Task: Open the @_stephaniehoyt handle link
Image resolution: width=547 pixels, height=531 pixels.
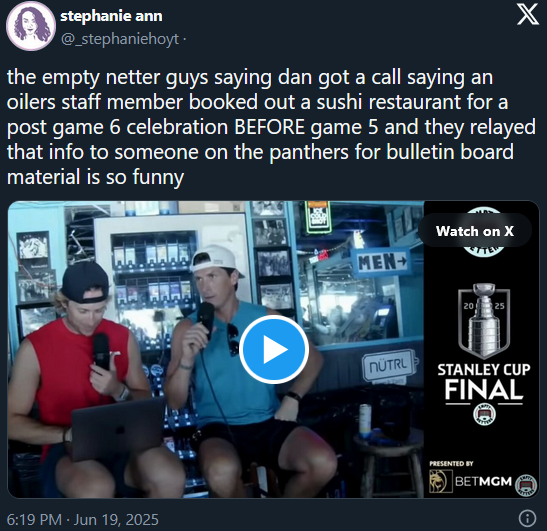Action: click(x=120, y=39)
